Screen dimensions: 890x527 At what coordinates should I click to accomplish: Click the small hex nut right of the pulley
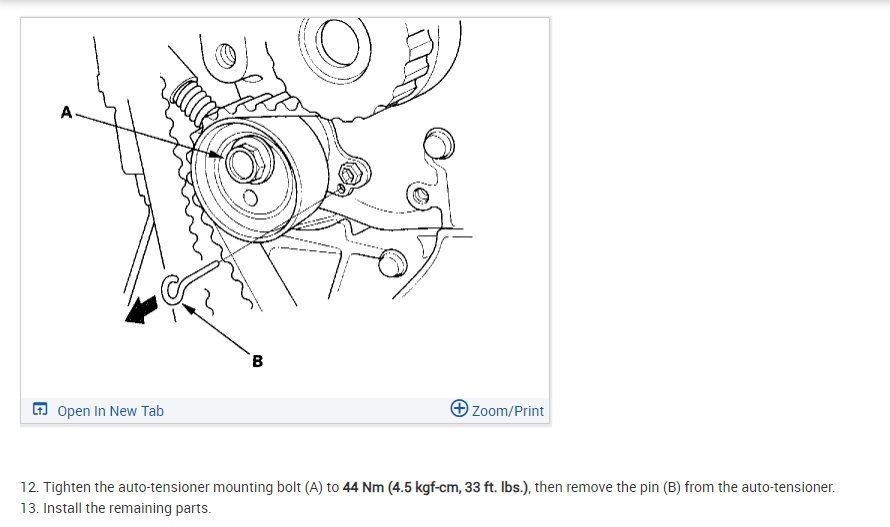pyautogui.click(x=350, y=173)
